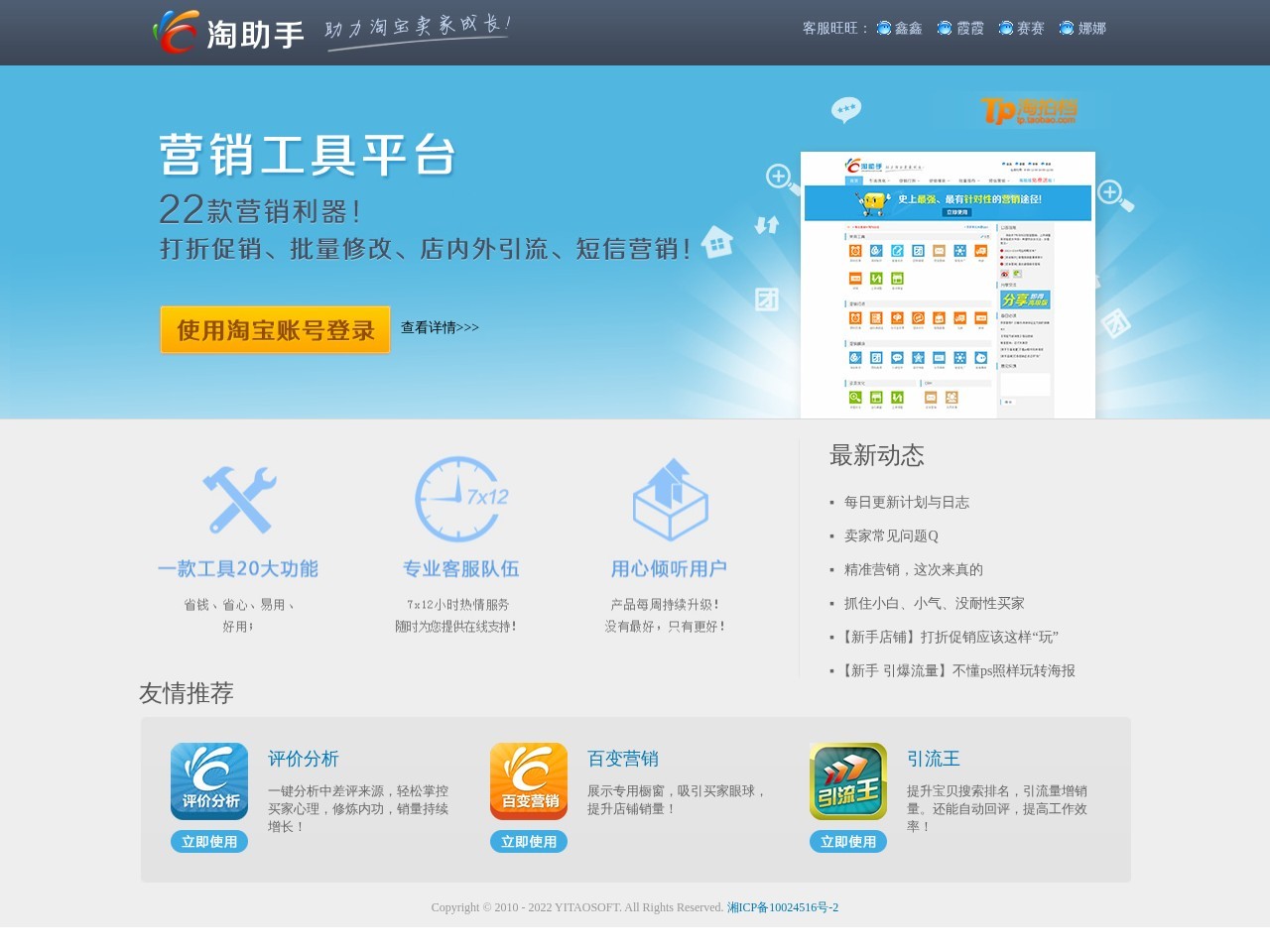Click the Tp淘拍档 logo in the banner

click(x=1029, y=110)
